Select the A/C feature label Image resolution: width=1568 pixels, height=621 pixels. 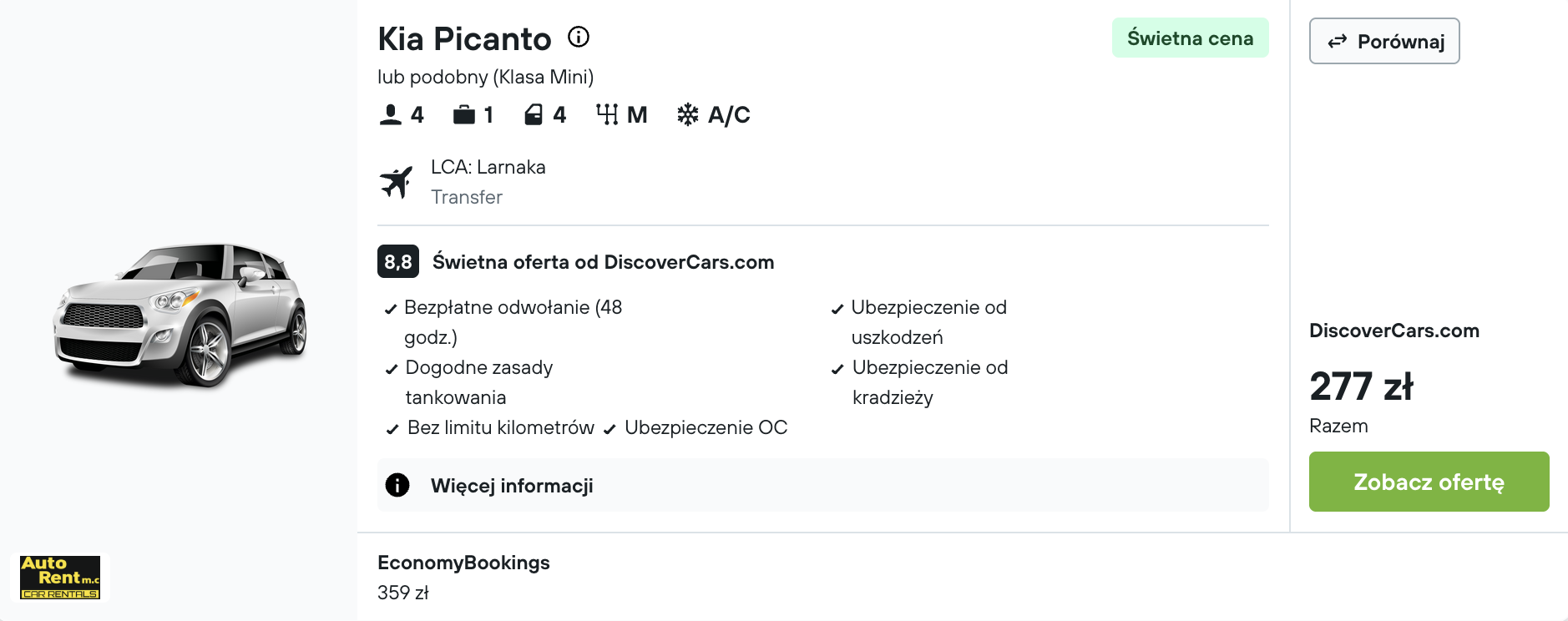point(729,114)
